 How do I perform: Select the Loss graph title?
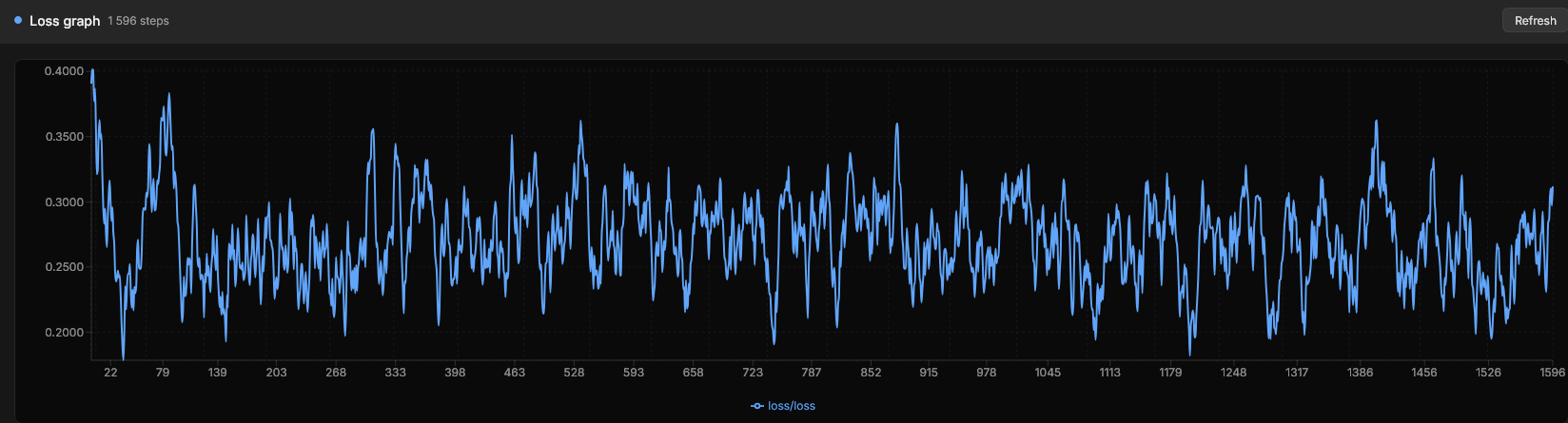click(x=65, y=21)
